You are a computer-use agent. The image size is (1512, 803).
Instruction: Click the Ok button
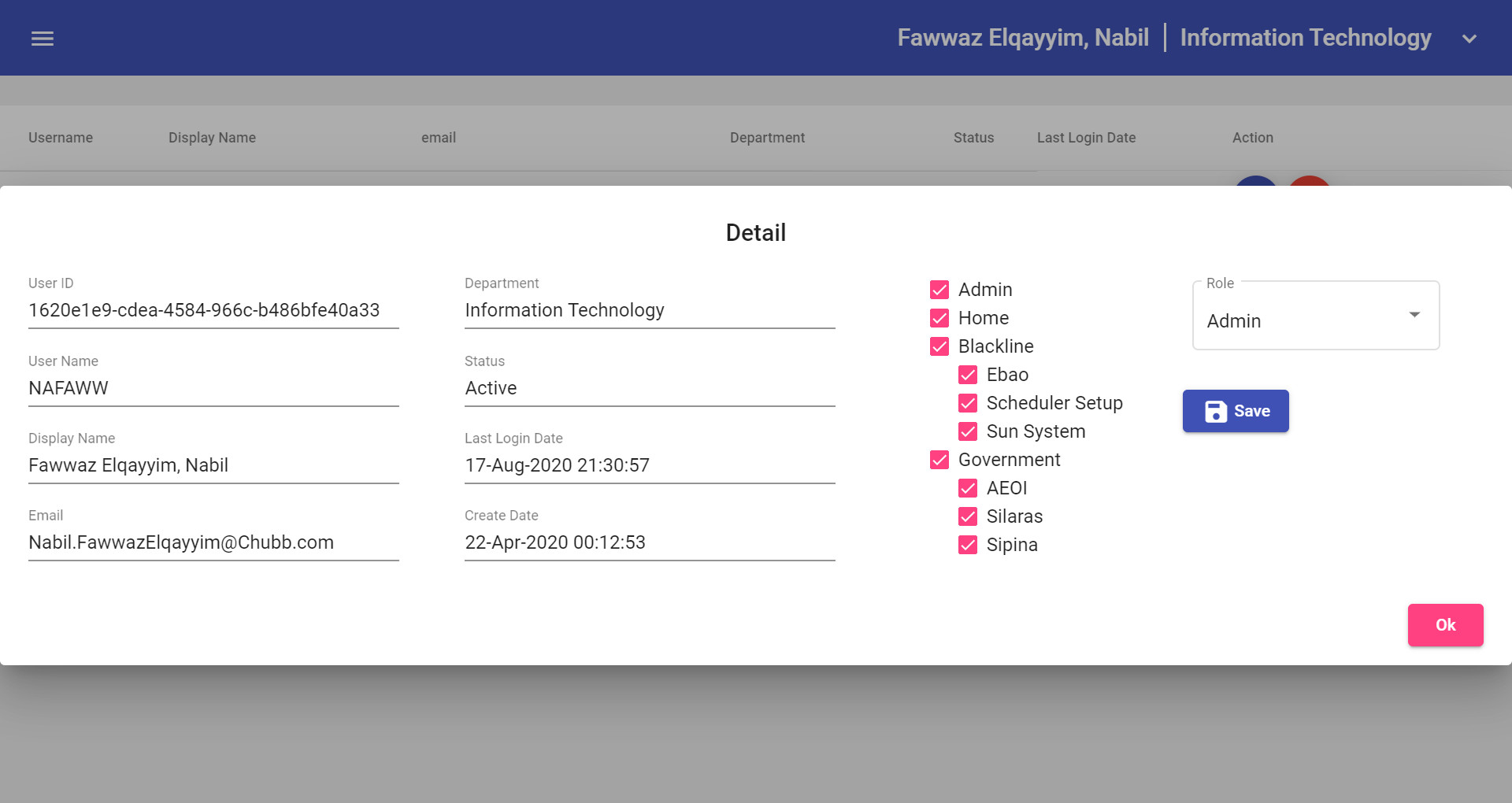point(1445,624)
